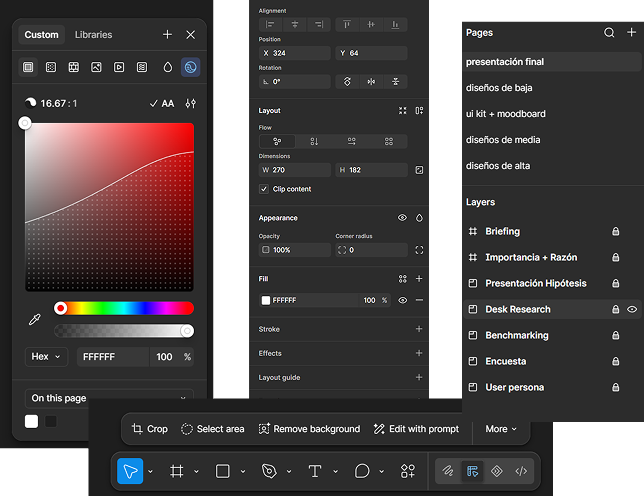Choose the white swatch on this page

tap(32, 421)
